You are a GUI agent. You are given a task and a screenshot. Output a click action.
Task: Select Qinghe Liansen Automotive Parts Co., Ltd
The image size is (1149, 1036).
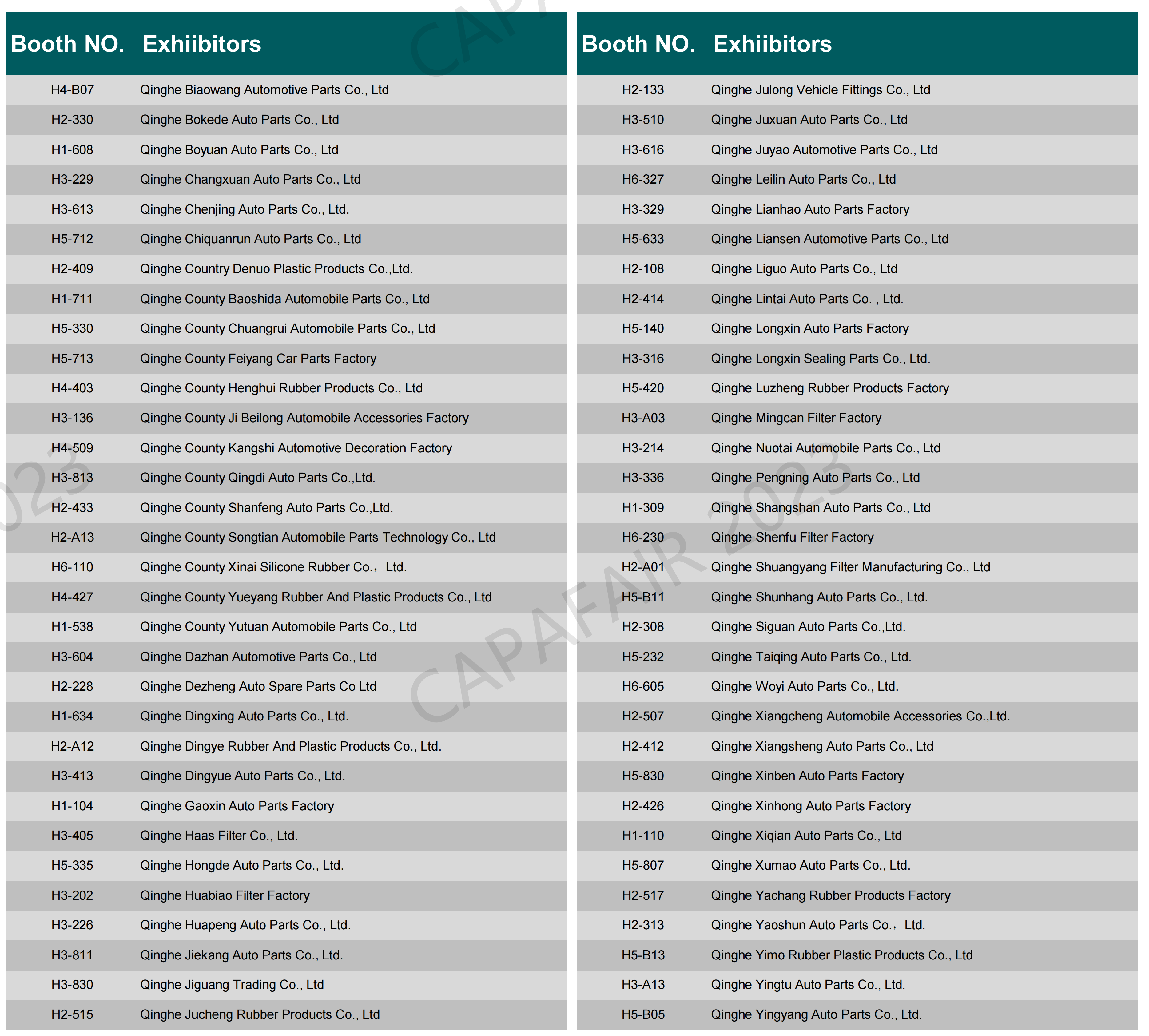tap(829, 239)
